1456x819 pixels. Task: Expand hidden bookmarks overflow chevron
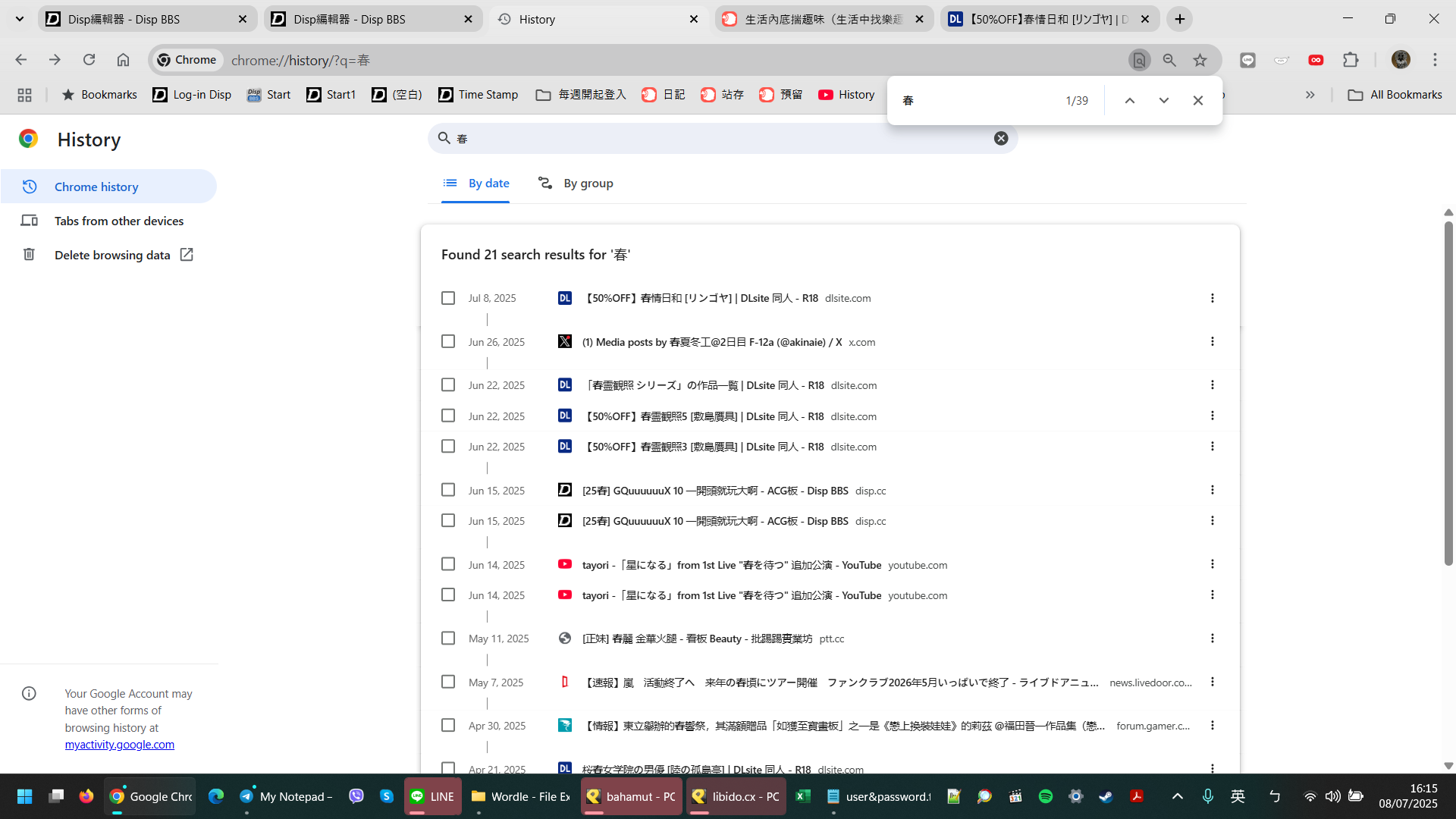[x=1310, y=95]
